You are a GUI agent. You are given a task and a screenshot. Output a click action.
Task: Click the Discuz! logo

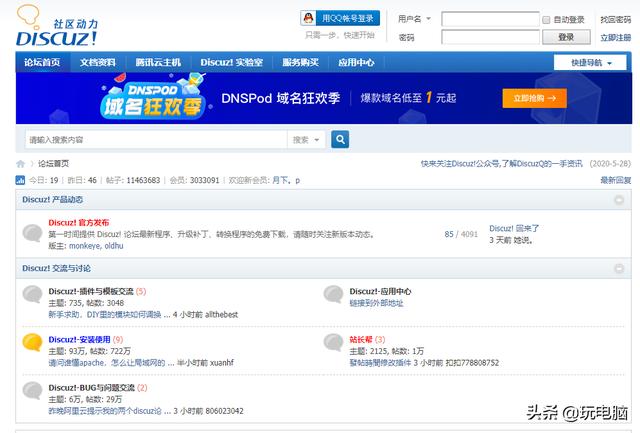point(57,25)
